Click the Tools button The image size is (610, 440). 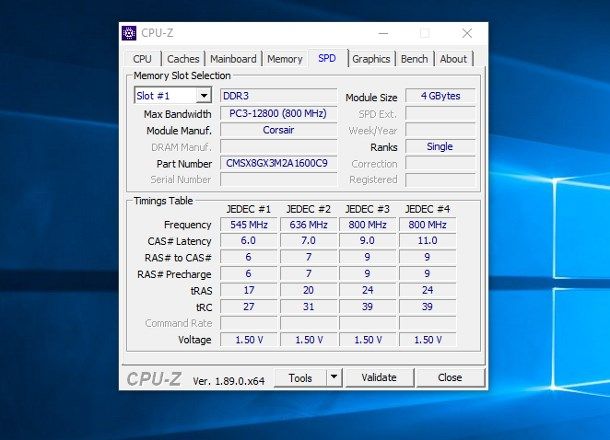[300, 378]
